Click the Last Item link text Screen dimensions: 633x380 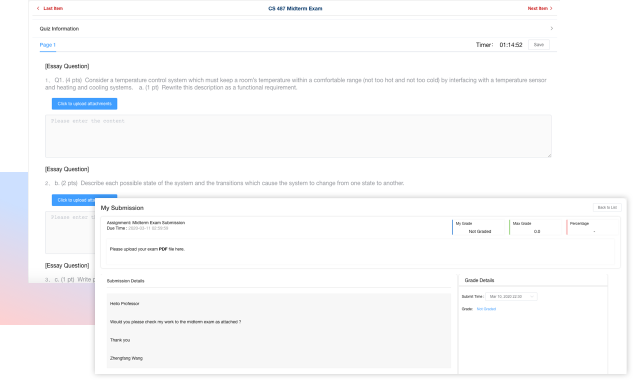click(x=53, y=8)
